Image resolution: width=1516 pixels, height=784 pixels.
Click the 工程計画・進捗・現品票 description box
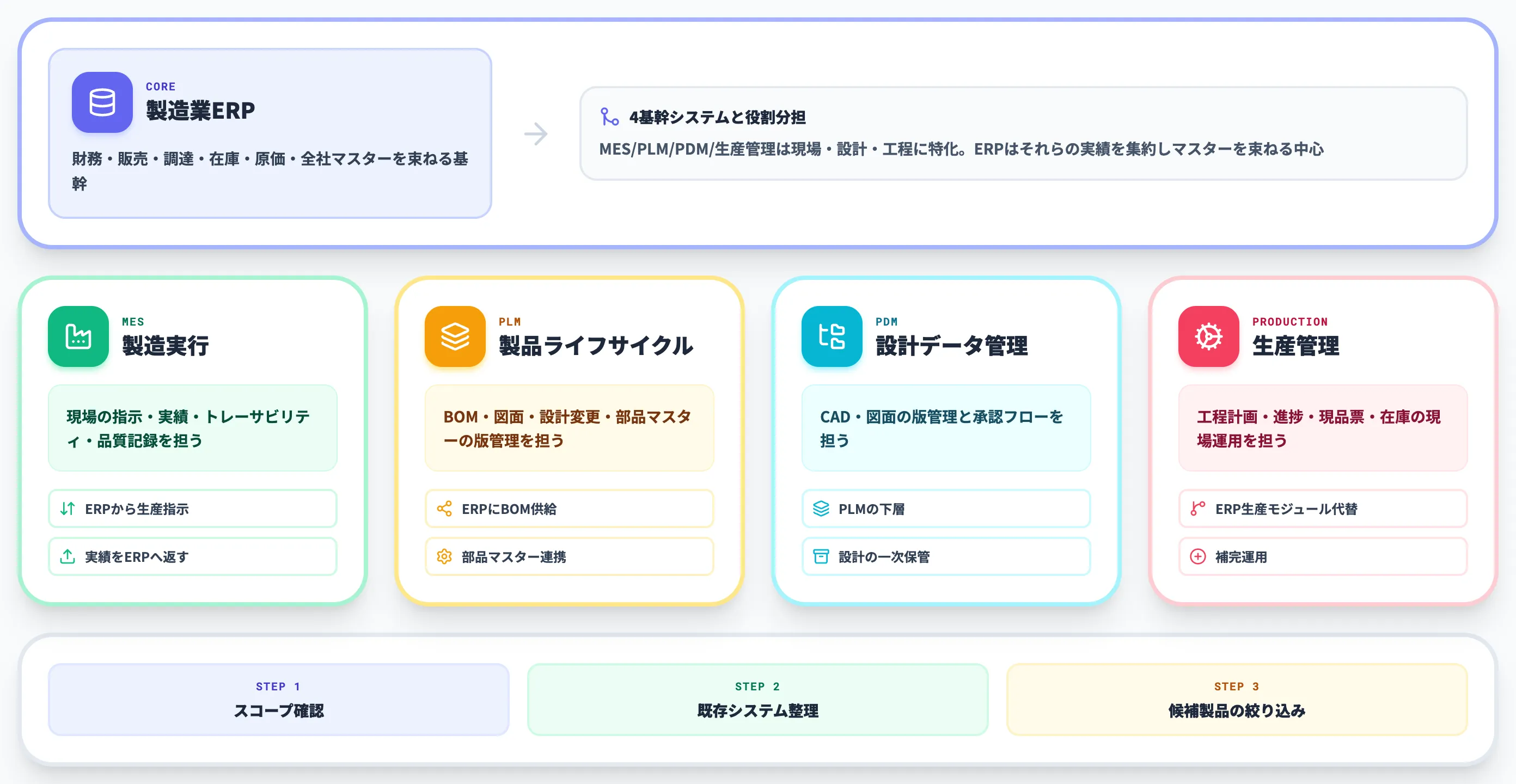click(1322, 428)
